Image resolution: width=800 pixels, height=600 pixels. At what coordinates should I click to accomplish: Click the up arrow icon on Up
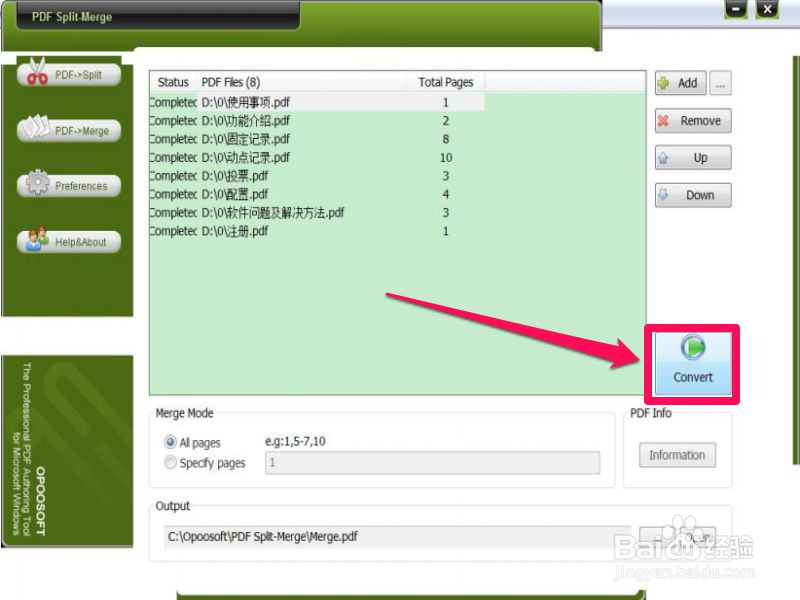663,158
